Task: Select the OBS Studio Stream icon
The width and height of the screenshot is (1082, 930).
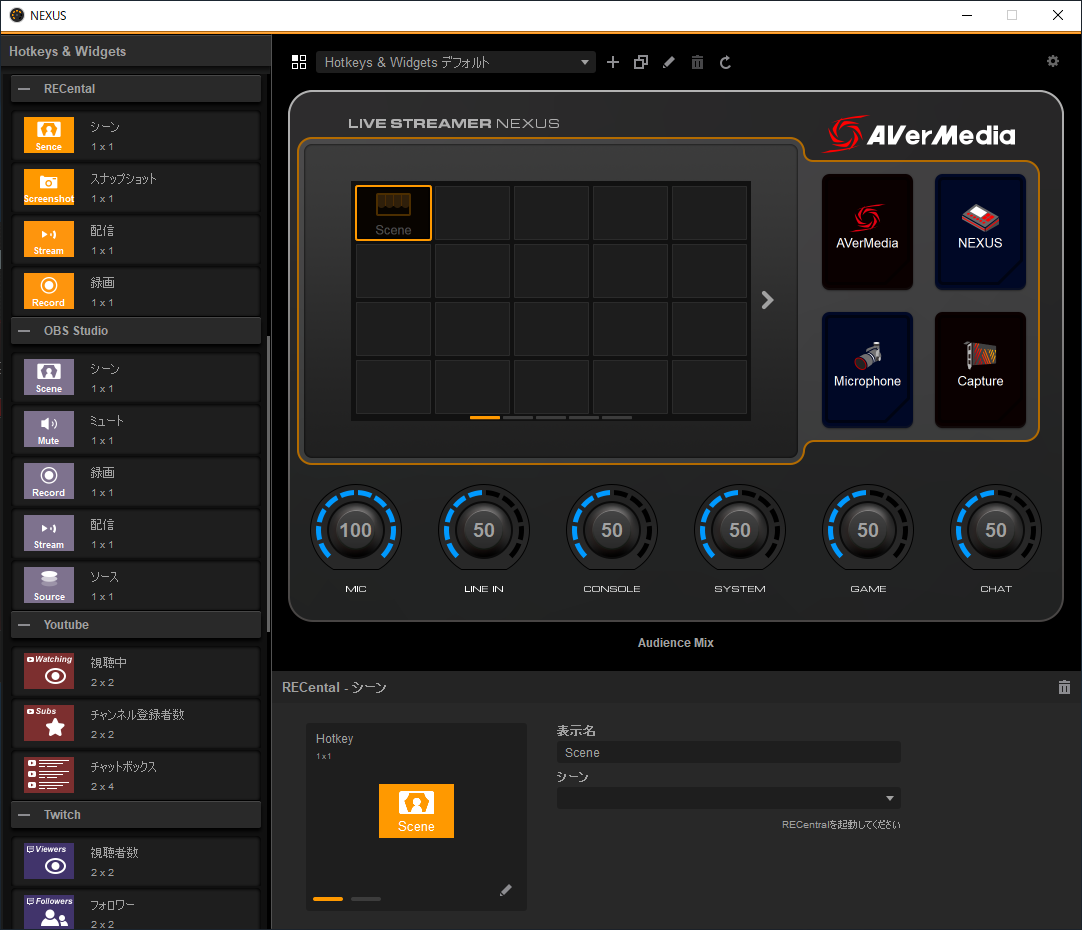Action: pyautogui.click(x=48, y=533)
